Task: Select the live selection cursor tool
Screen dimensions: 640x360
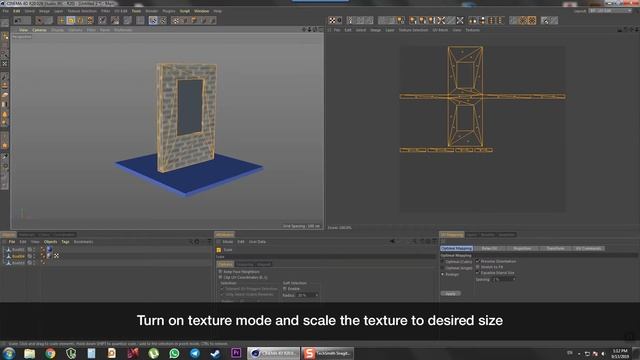Action: point(39,20)
